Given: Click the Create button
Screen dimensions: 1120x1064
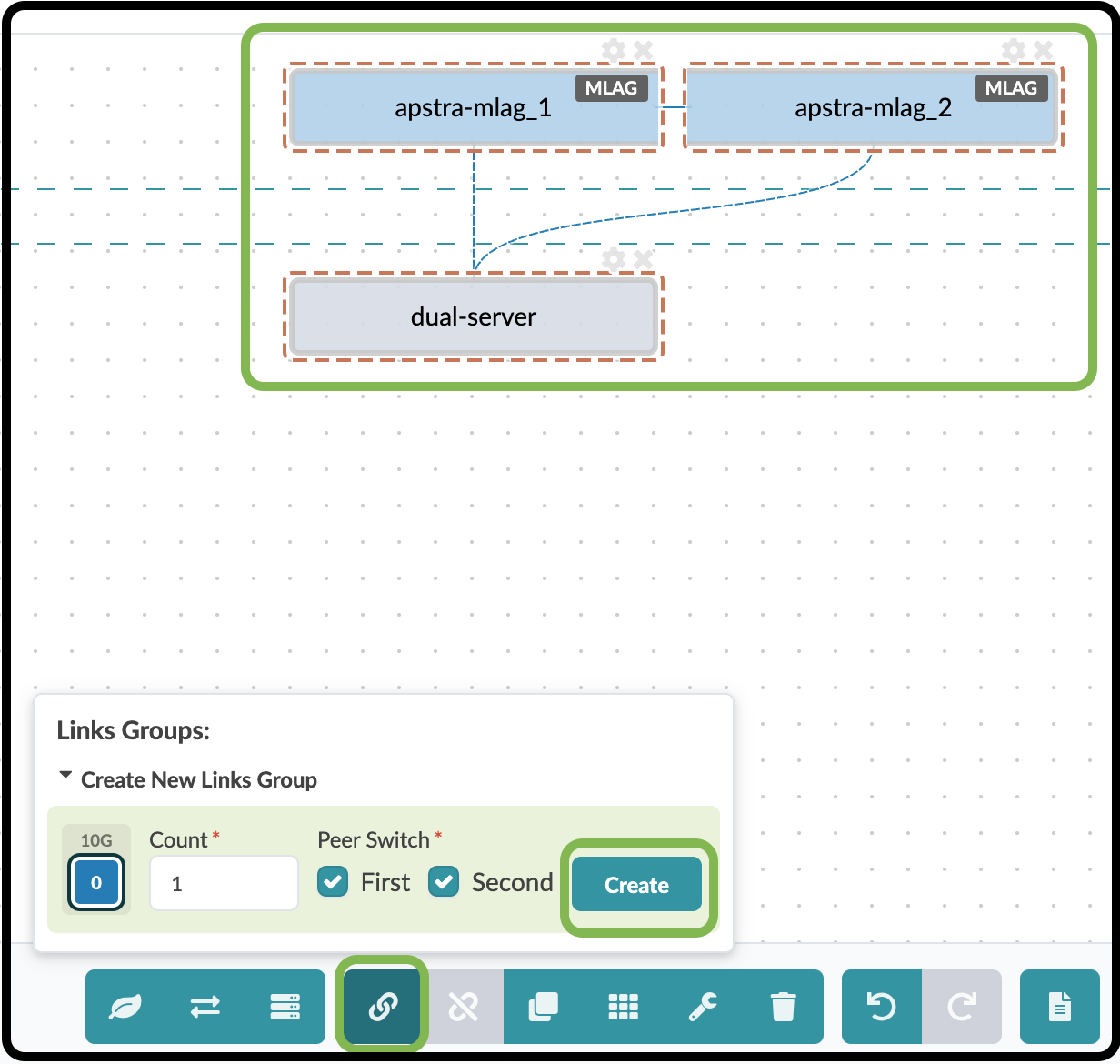Looking at the screenshot, I should pos(636,885).
